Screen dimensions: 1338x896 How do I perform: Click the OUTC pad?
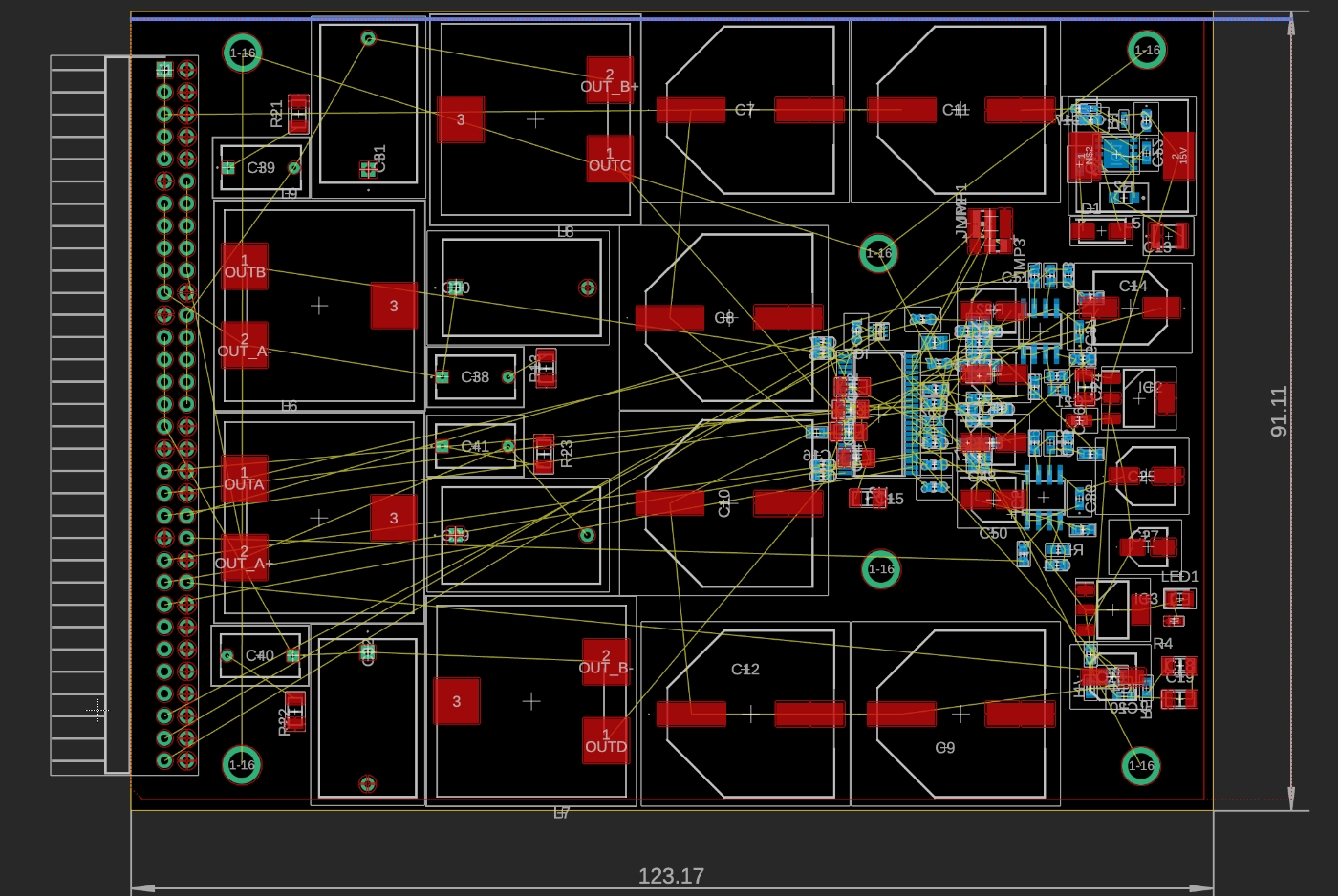pos(609,160)
